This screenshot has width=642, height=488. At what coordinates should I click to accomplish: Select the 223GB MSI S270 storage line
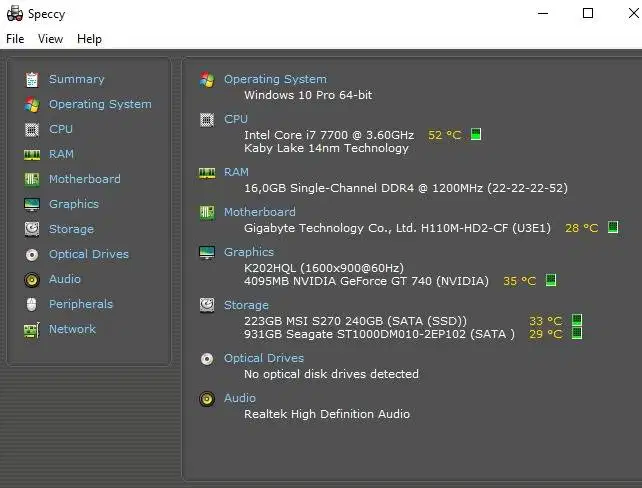coord(355,321)
